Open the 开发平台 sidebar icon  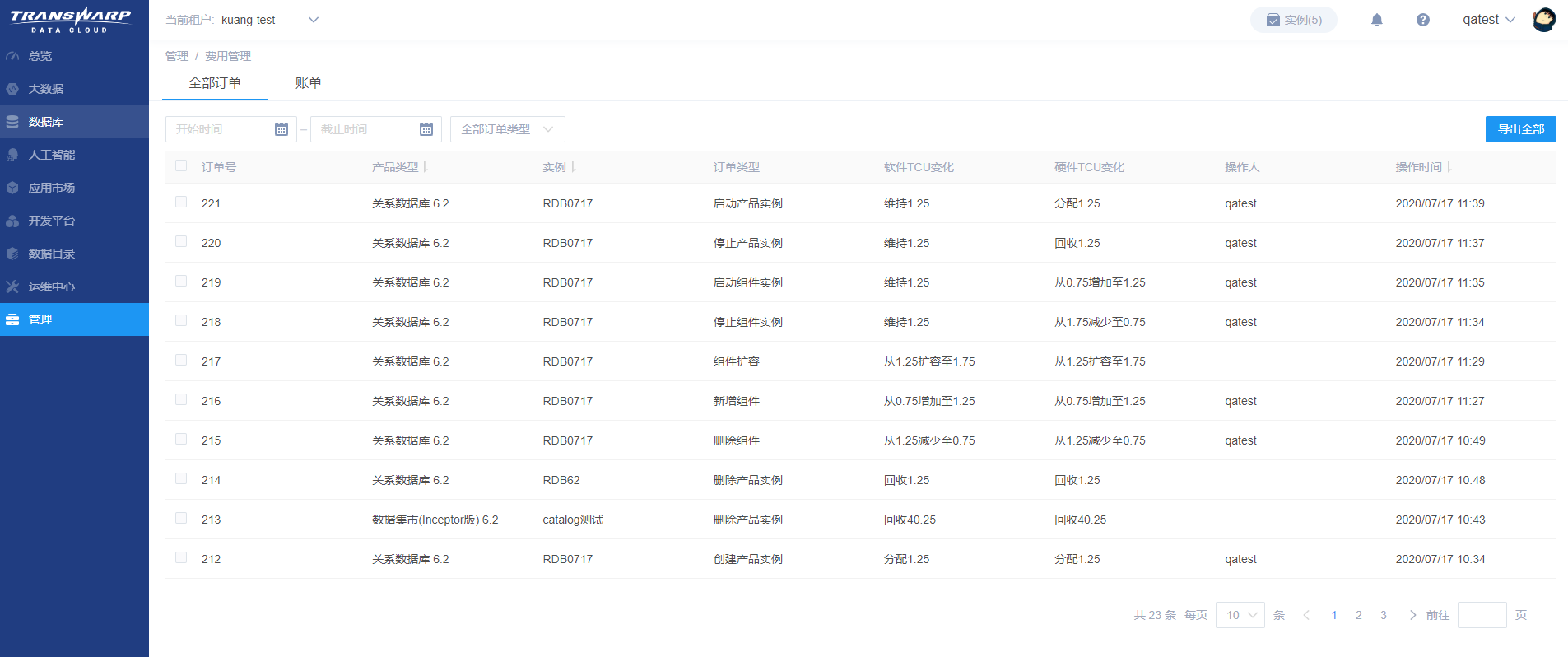coord(12,221)
